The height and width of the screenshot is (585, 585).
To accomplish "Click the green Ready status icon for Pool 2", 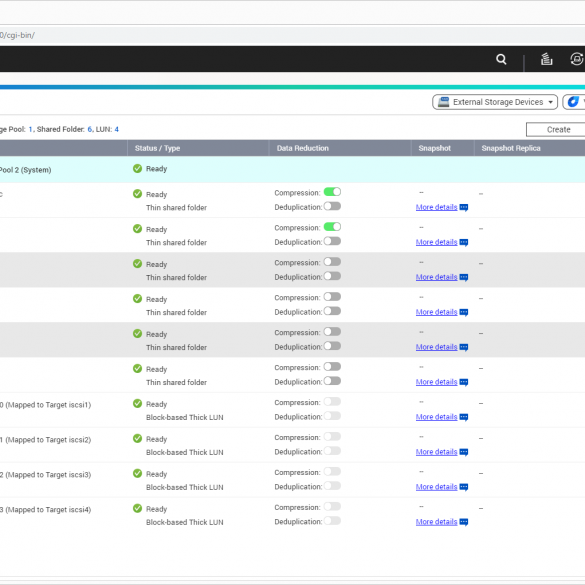I will (x=137, y=169).
